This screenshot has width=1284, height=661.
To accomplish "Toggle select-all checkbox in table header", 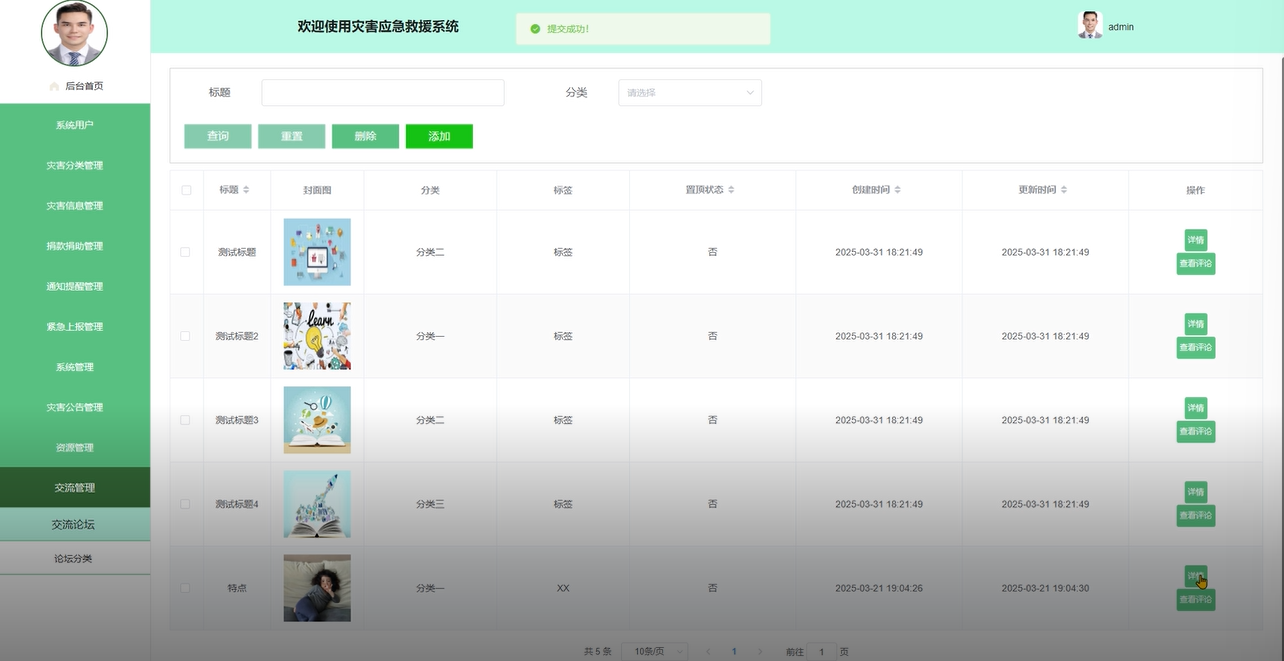I will (186, 190).
